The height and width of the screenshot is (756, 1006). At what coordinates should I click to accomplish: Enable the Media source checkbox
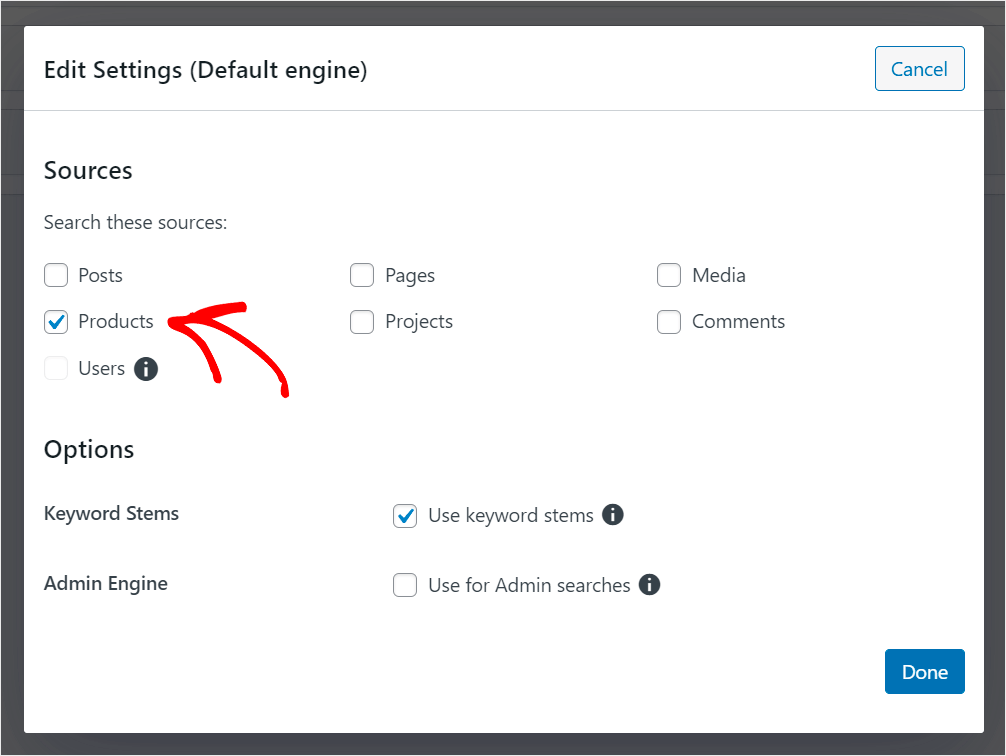point(669,275)
